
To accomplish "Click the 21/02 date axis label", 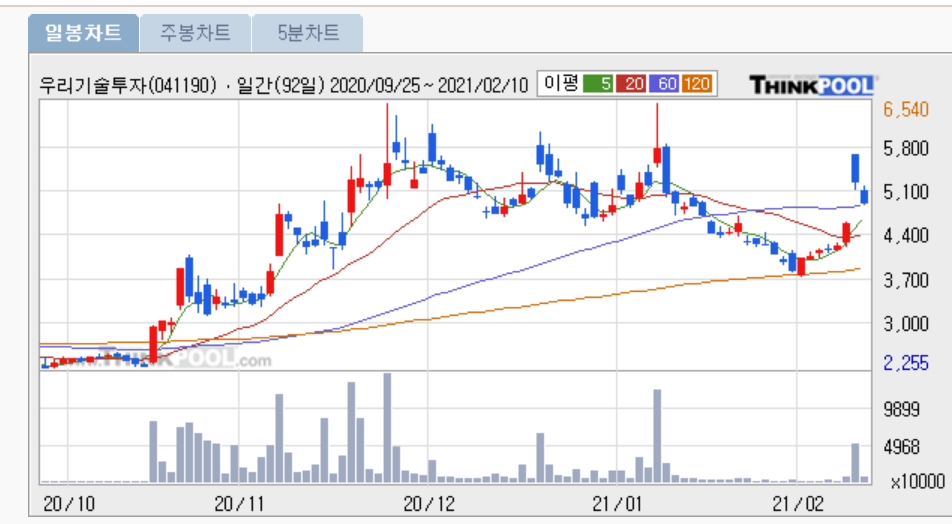I will click(x=797, y=504).
